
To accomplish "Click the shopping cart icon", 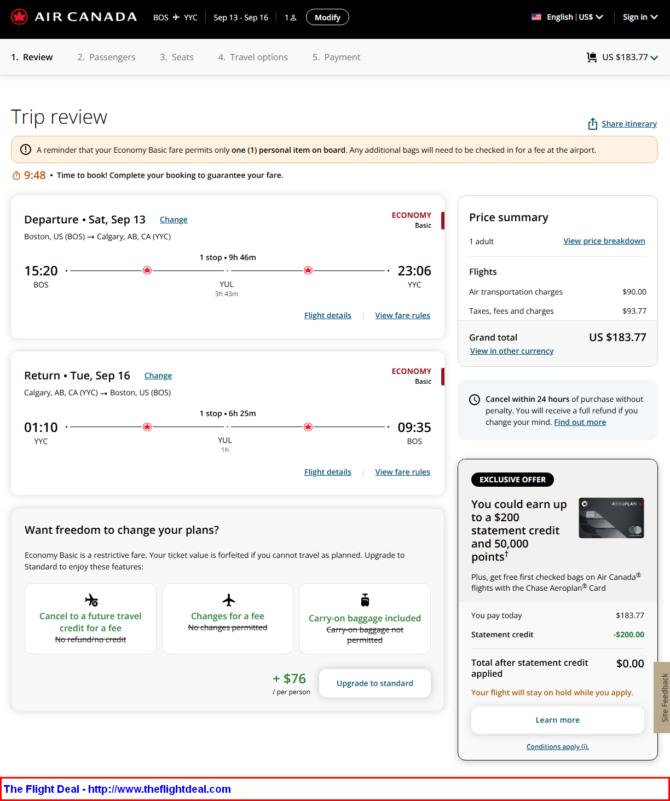I will coord(591,57).
